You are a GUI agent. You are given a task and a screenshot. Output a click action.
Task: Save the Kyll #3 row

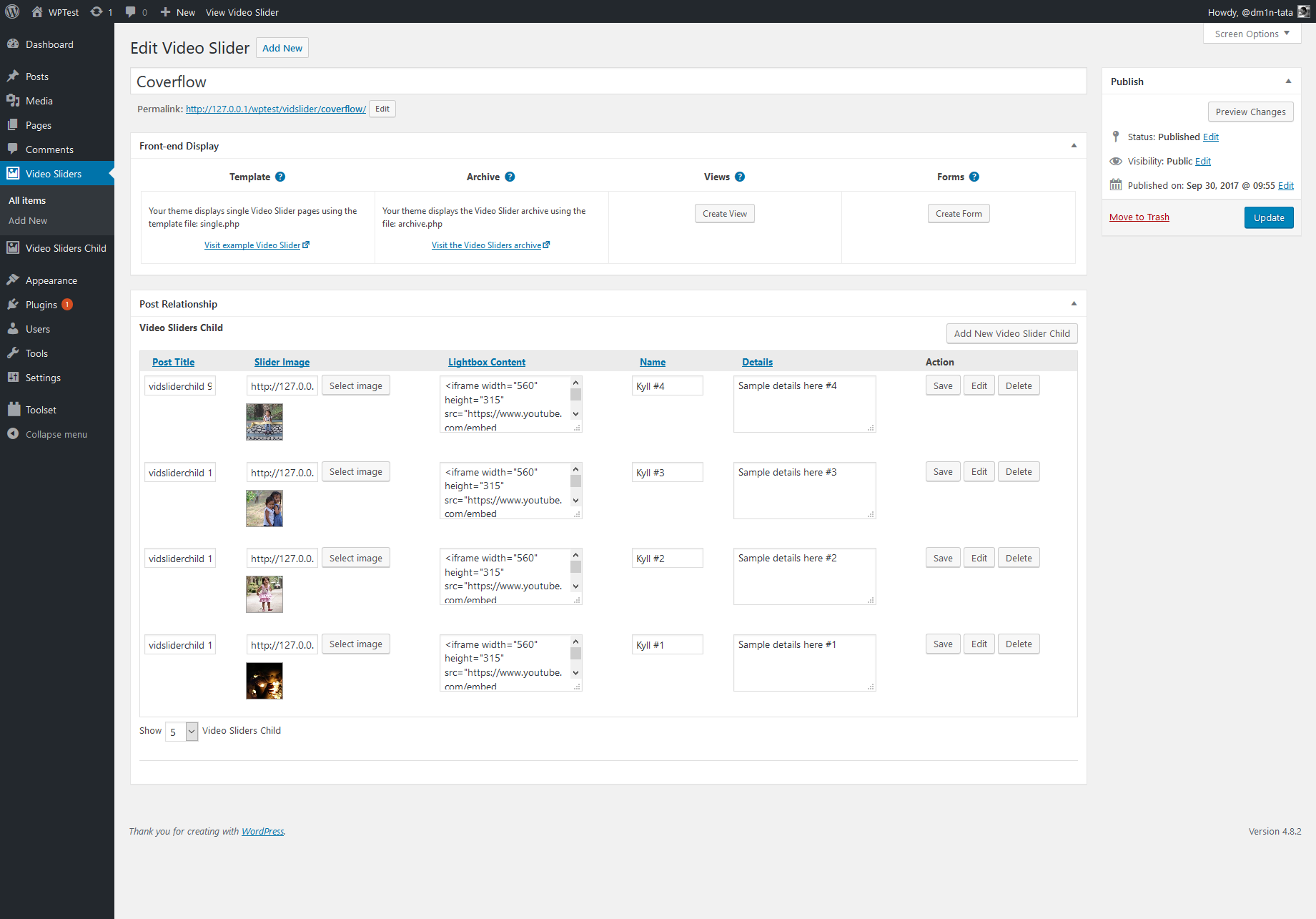pyautogui.click(x=943, y=471)
